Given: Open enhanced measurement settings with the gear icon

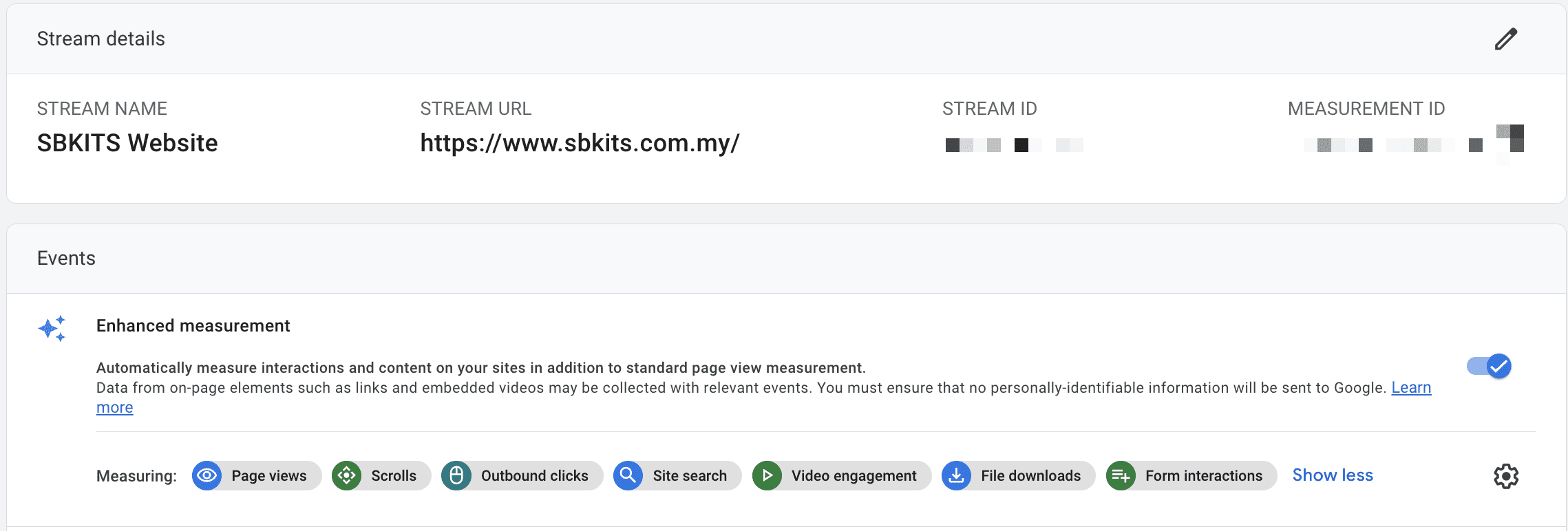Looking at the screenshot, I should 1505,476.
